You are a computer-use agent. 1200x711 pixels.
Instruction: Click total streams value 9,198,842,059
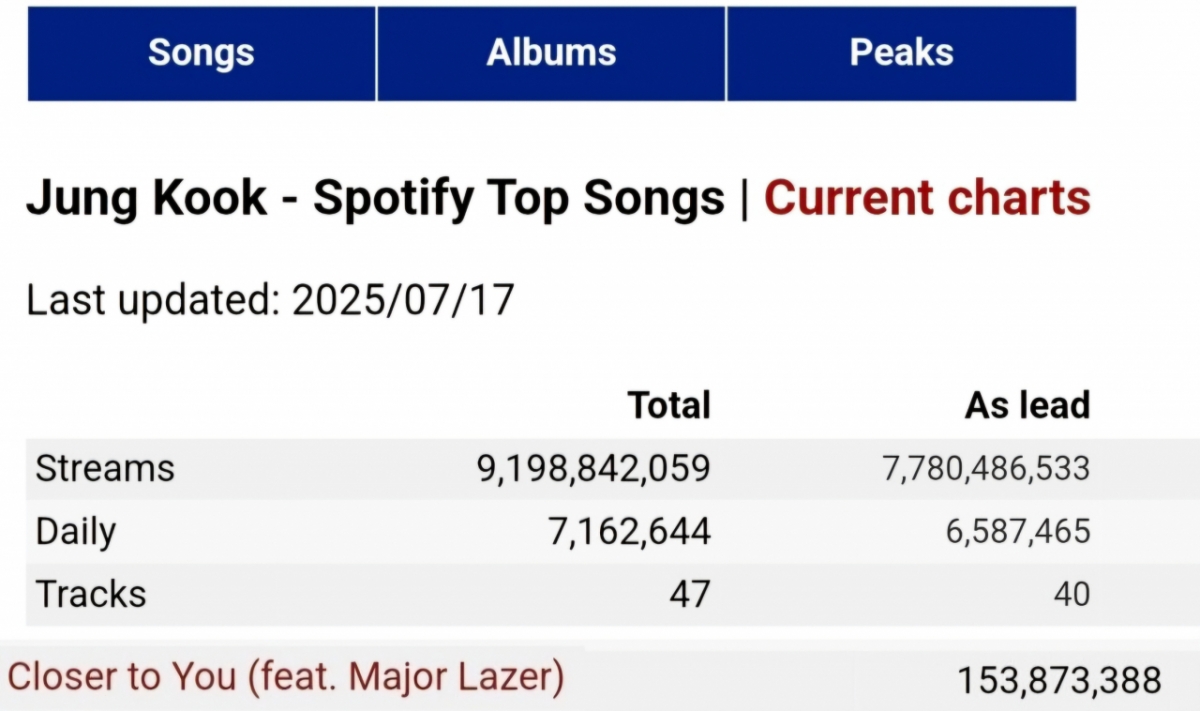[594, 468]
